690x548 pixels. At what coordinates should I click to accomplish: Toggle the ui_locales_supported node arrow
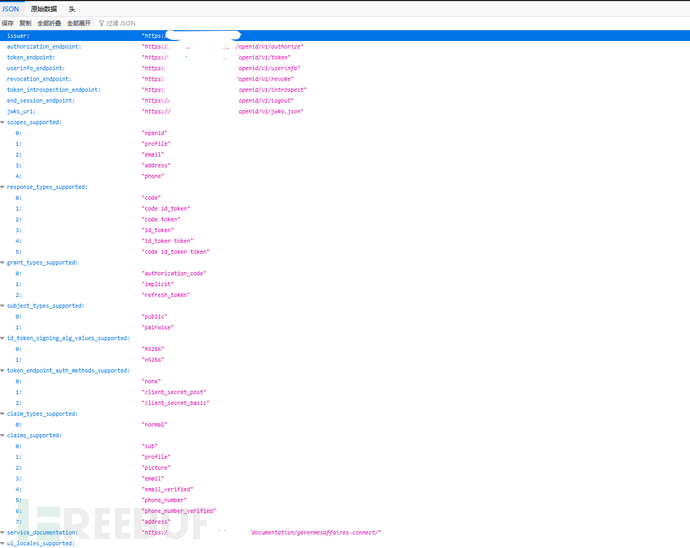3,543
